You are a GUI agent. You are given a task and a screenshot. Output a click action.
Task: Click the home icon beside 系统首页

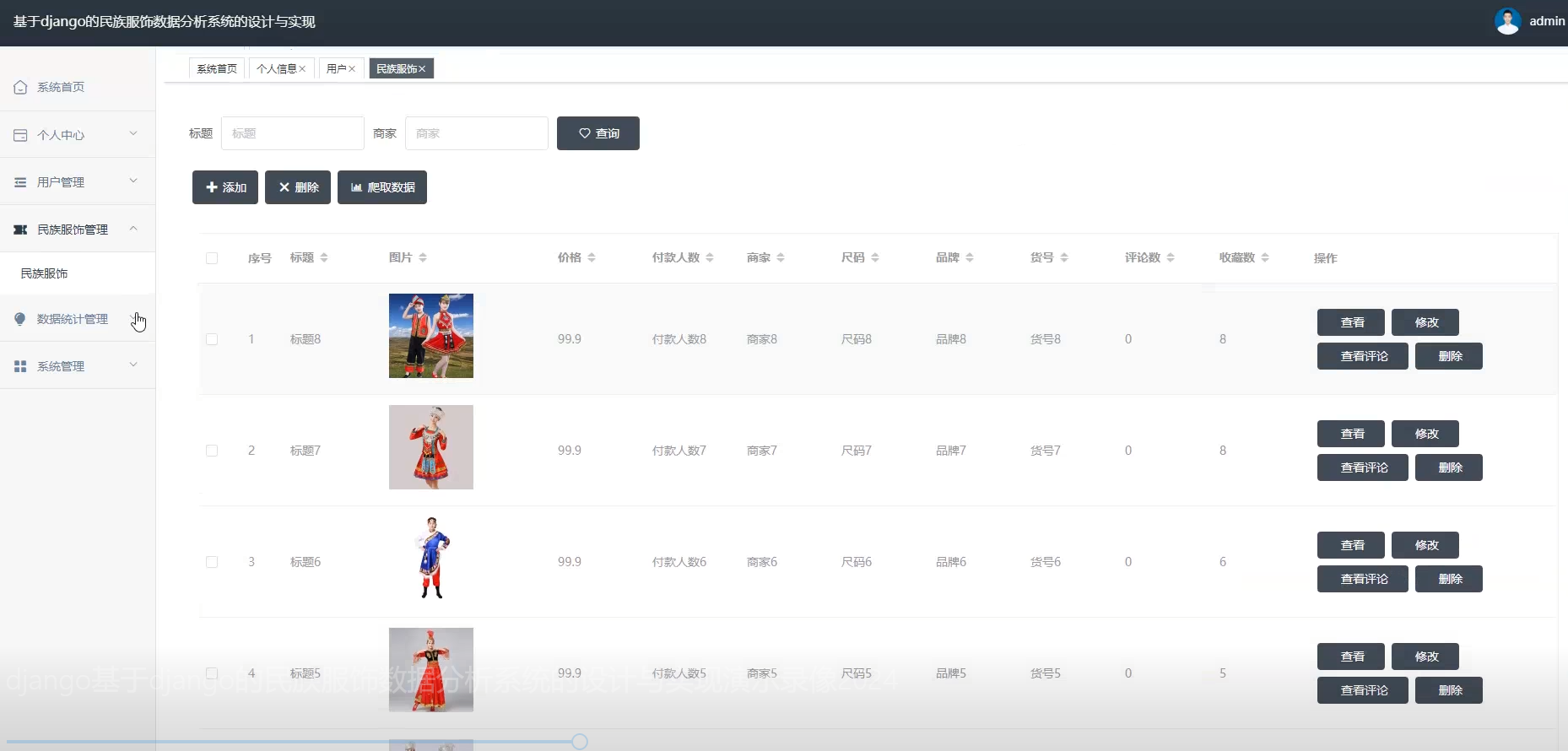pyautogui.click(x=20, y=87)
